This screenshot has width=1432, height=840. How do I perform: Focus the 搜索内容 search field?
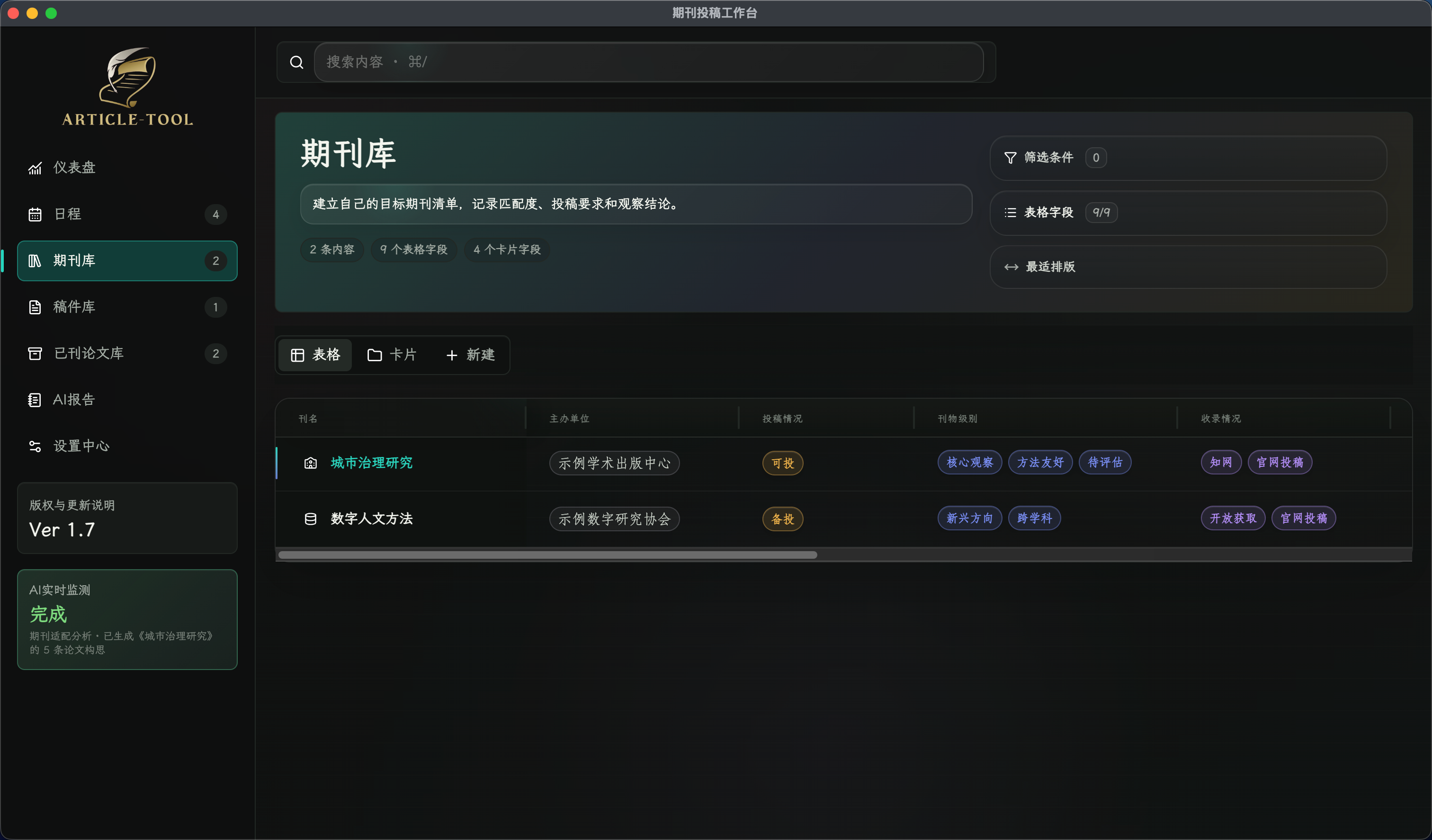(648, 62)
